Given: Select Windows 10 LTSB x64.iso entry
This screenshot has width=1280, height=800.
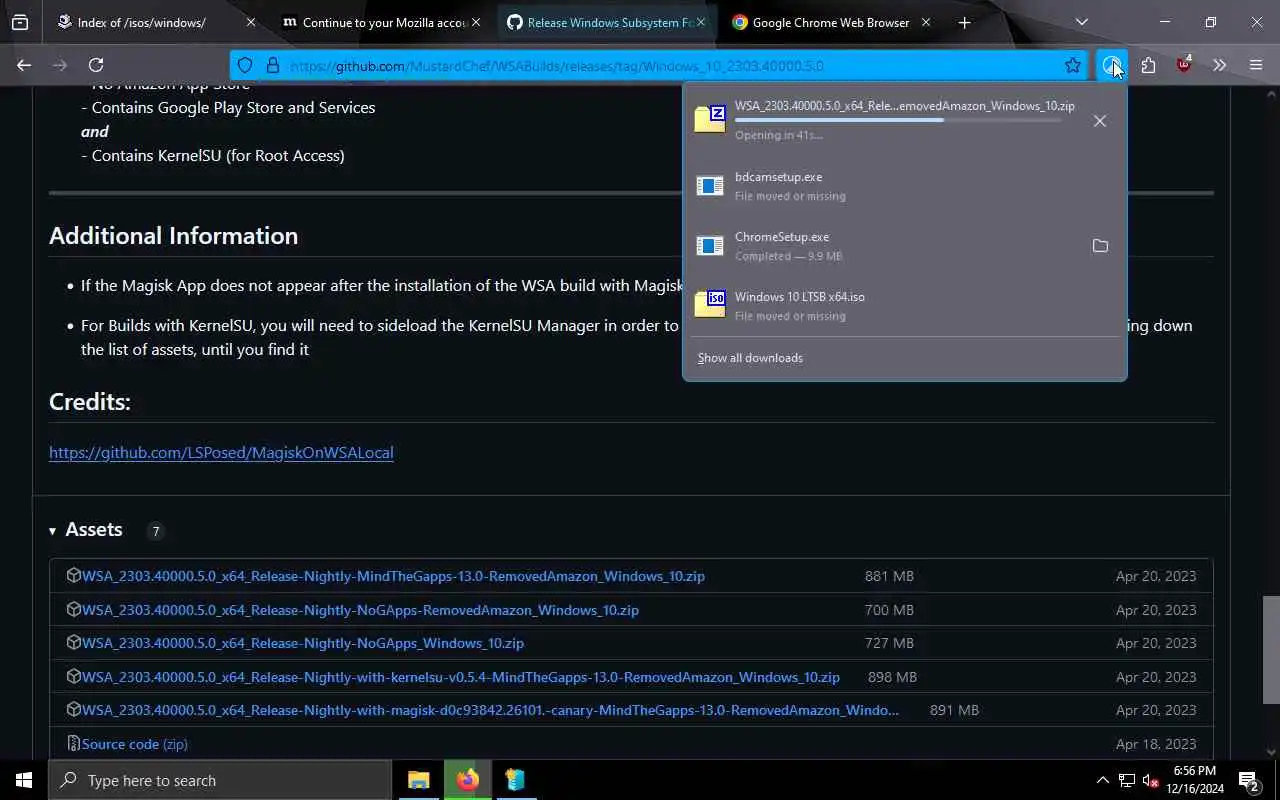Looking at the screenshot, I should pos(904,306).
